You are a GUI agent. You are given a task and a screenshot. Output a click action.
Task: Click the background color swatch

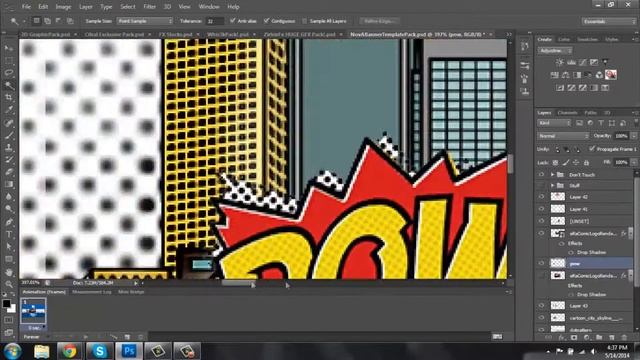tap(12, 309)
